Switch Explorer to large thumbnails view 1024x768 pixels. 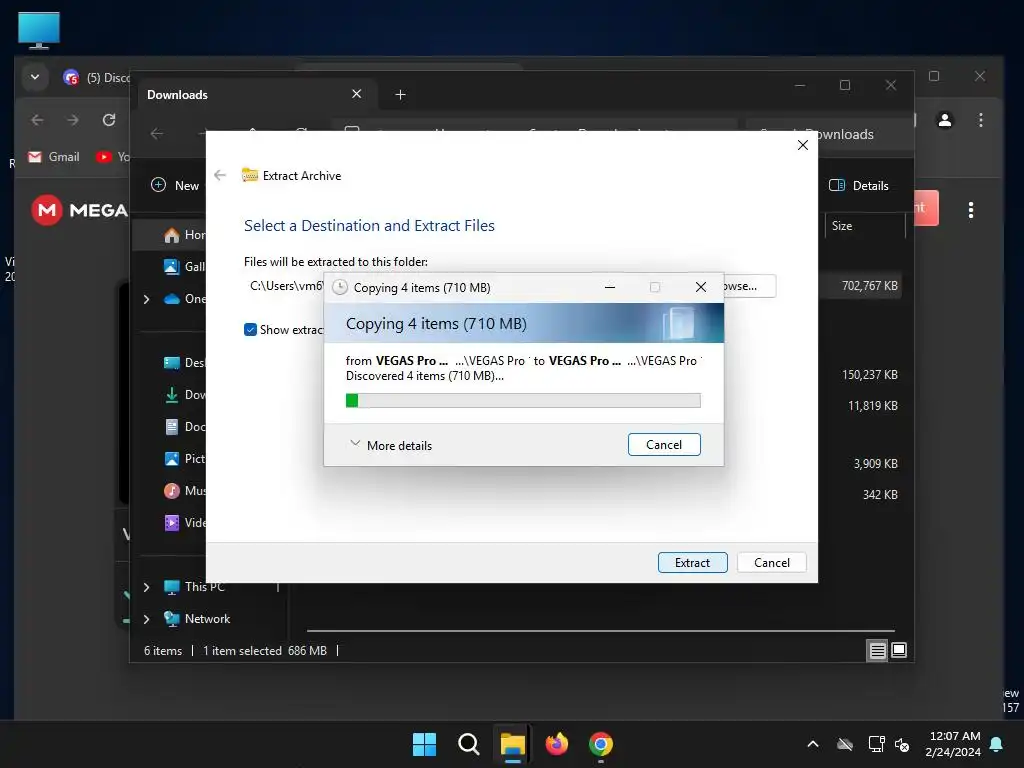899,650
